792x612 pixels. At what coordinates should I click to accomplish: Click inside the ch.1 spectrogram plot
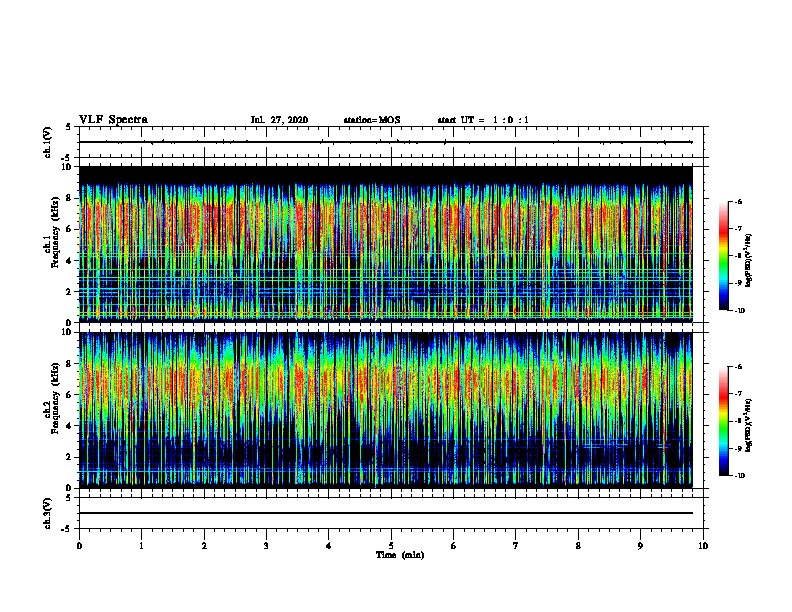click(x=386, y=244)
